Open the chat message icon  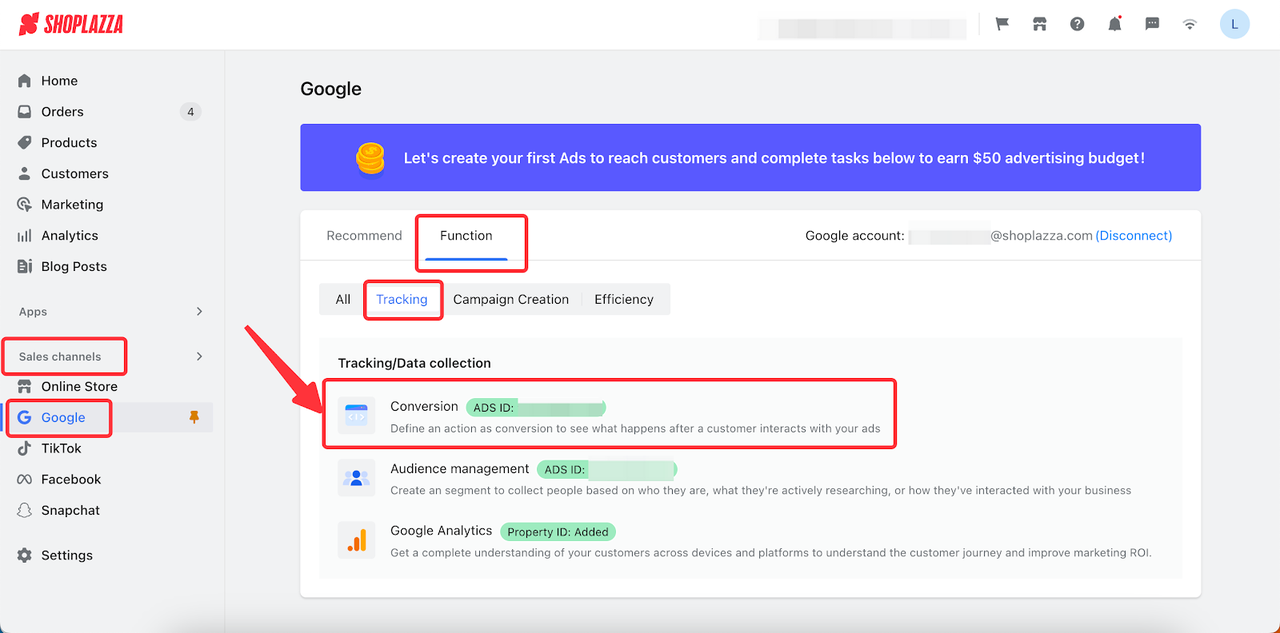[1152, 24]
